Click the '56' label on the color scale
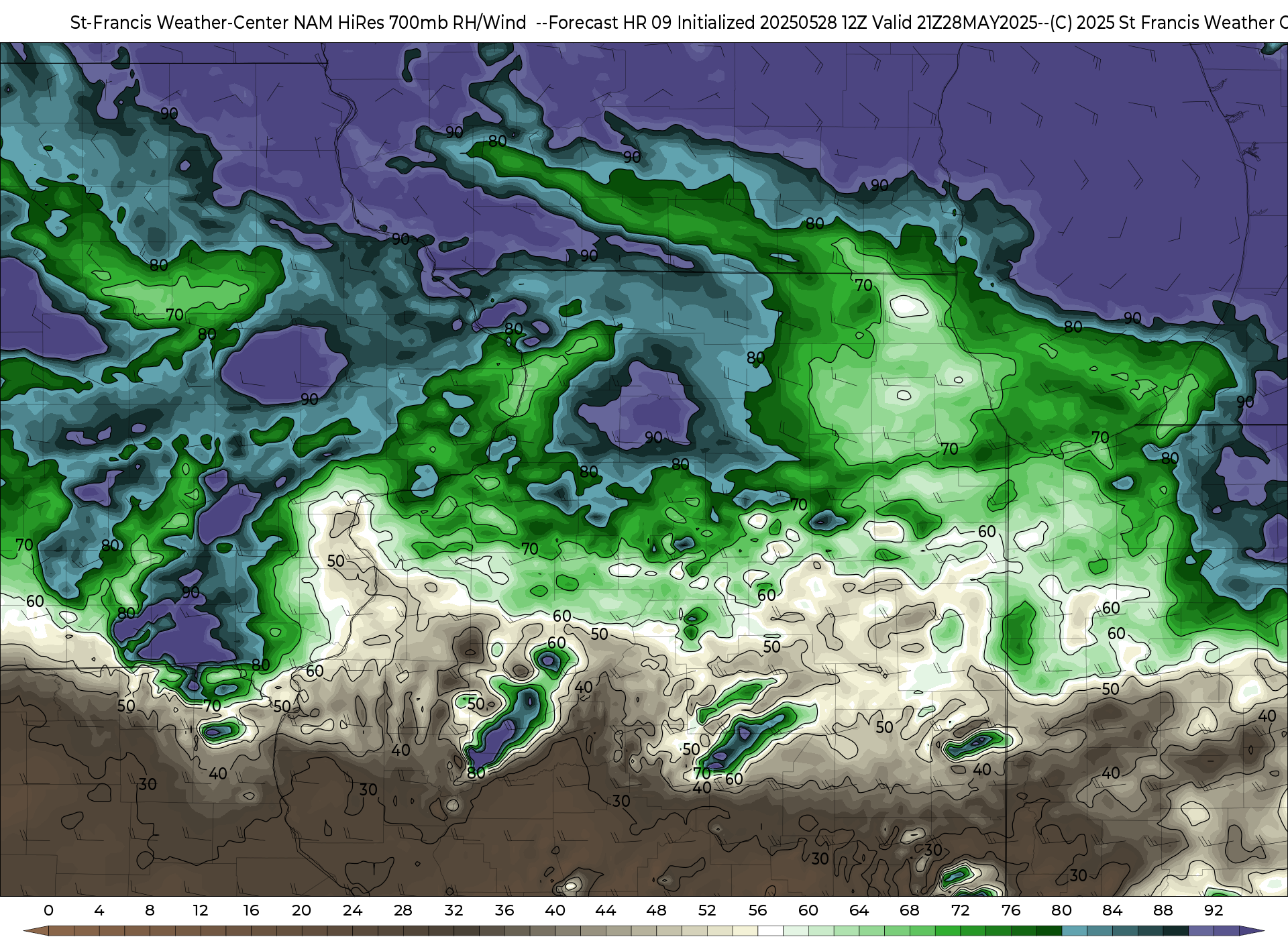 click(758, 910)
